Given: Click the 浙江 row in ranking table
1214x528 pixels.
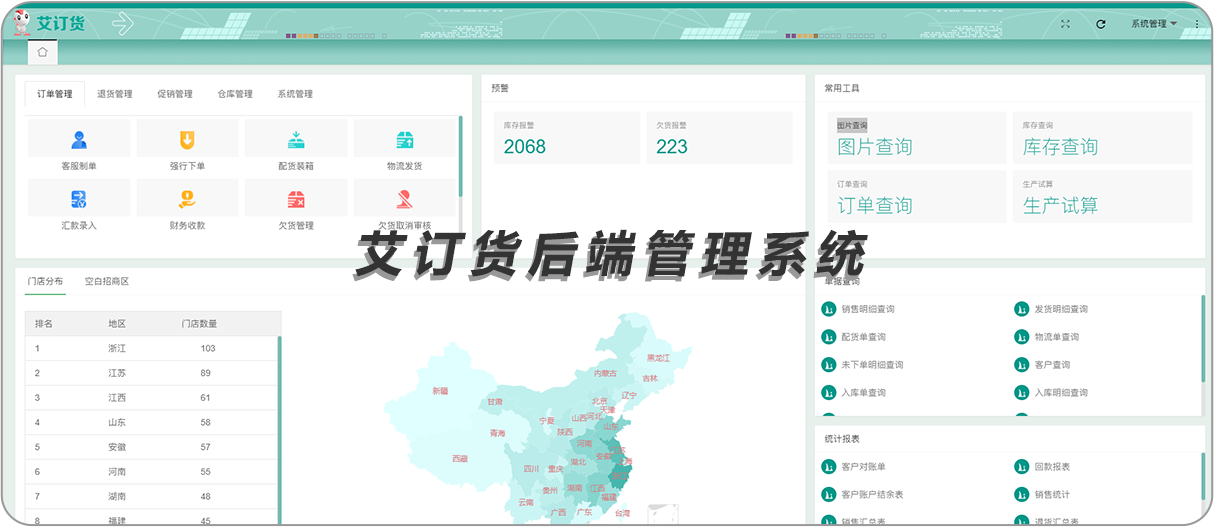Looking at the screenshot, I should pos(152,349).
